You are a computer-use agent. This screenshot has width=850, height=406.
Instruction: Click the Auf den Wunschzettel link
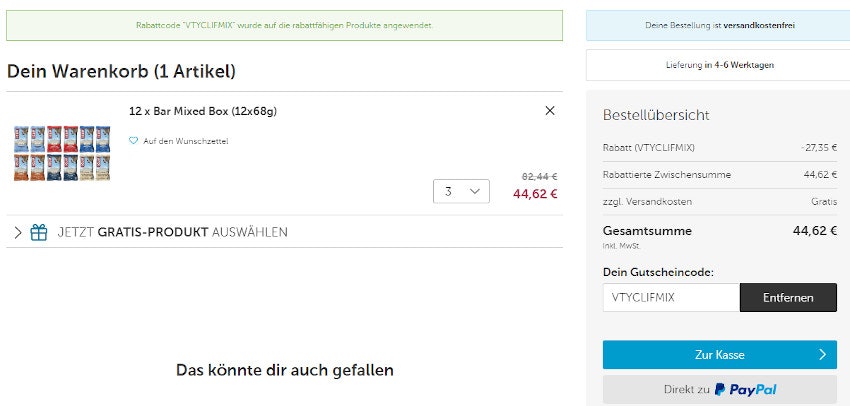pos(185,141)
